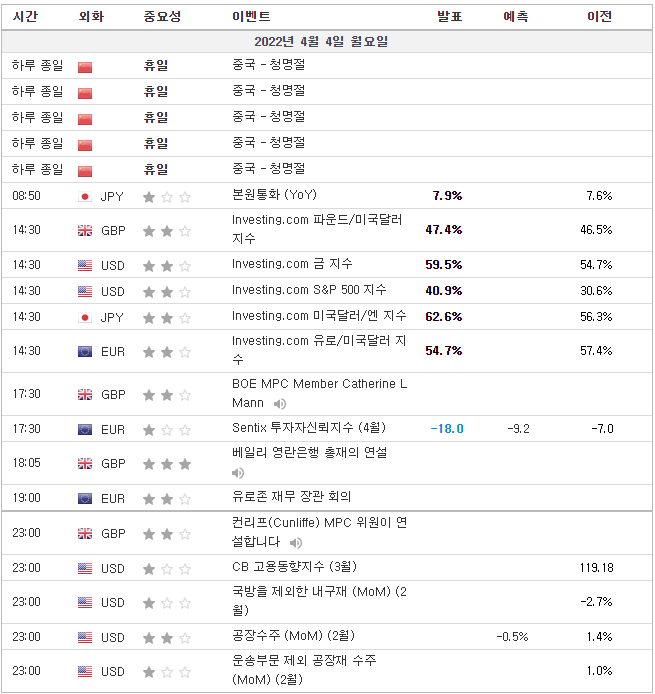Click the 59.5% actual value for 금 지수
655x694 pixels.
pyautogui.click(x=444, y=265)
